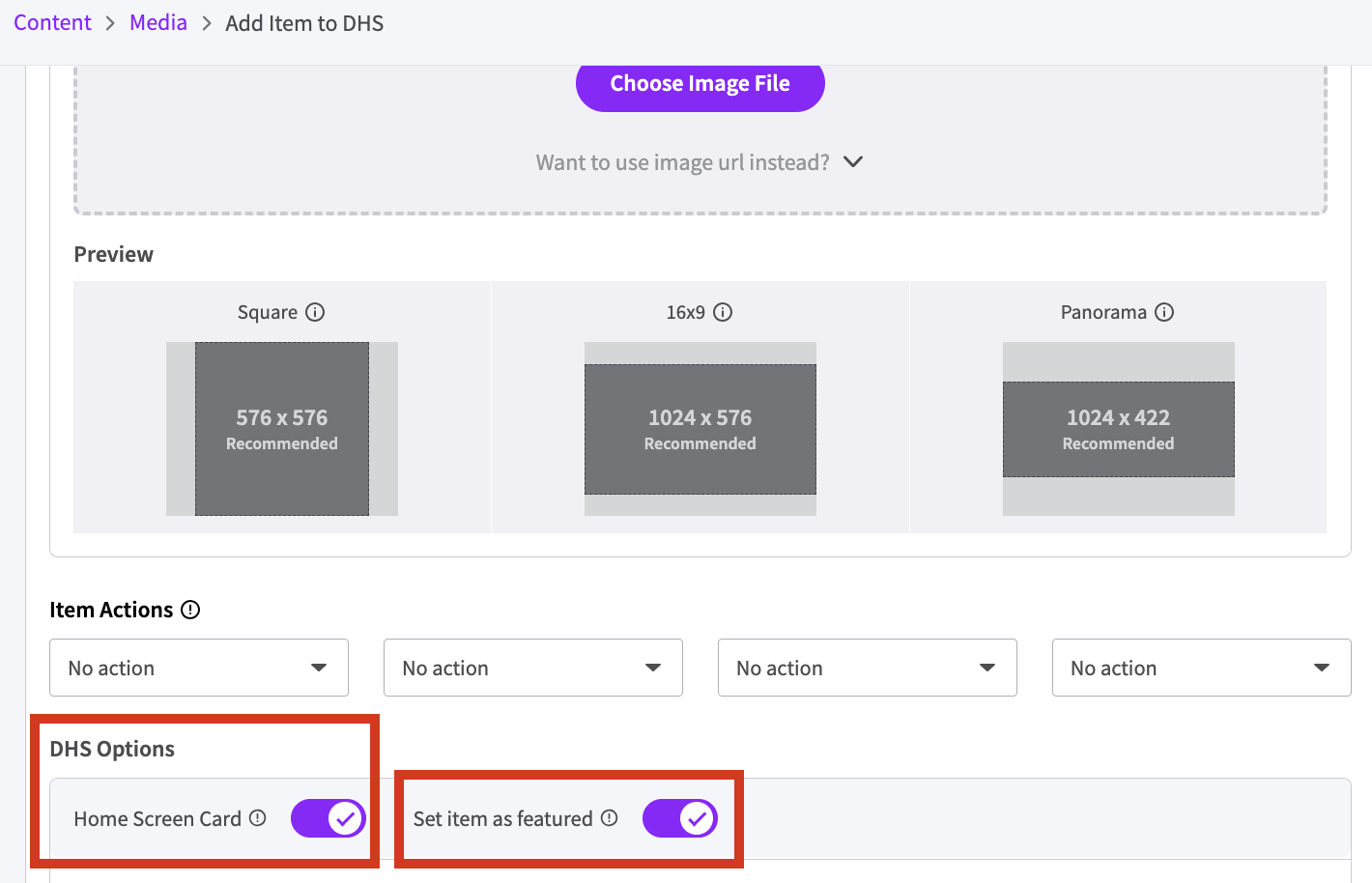Image resolution: width=1372 pixels, height=883 pixels.
Task: Click the Square preview info icon
Action: 315,312
